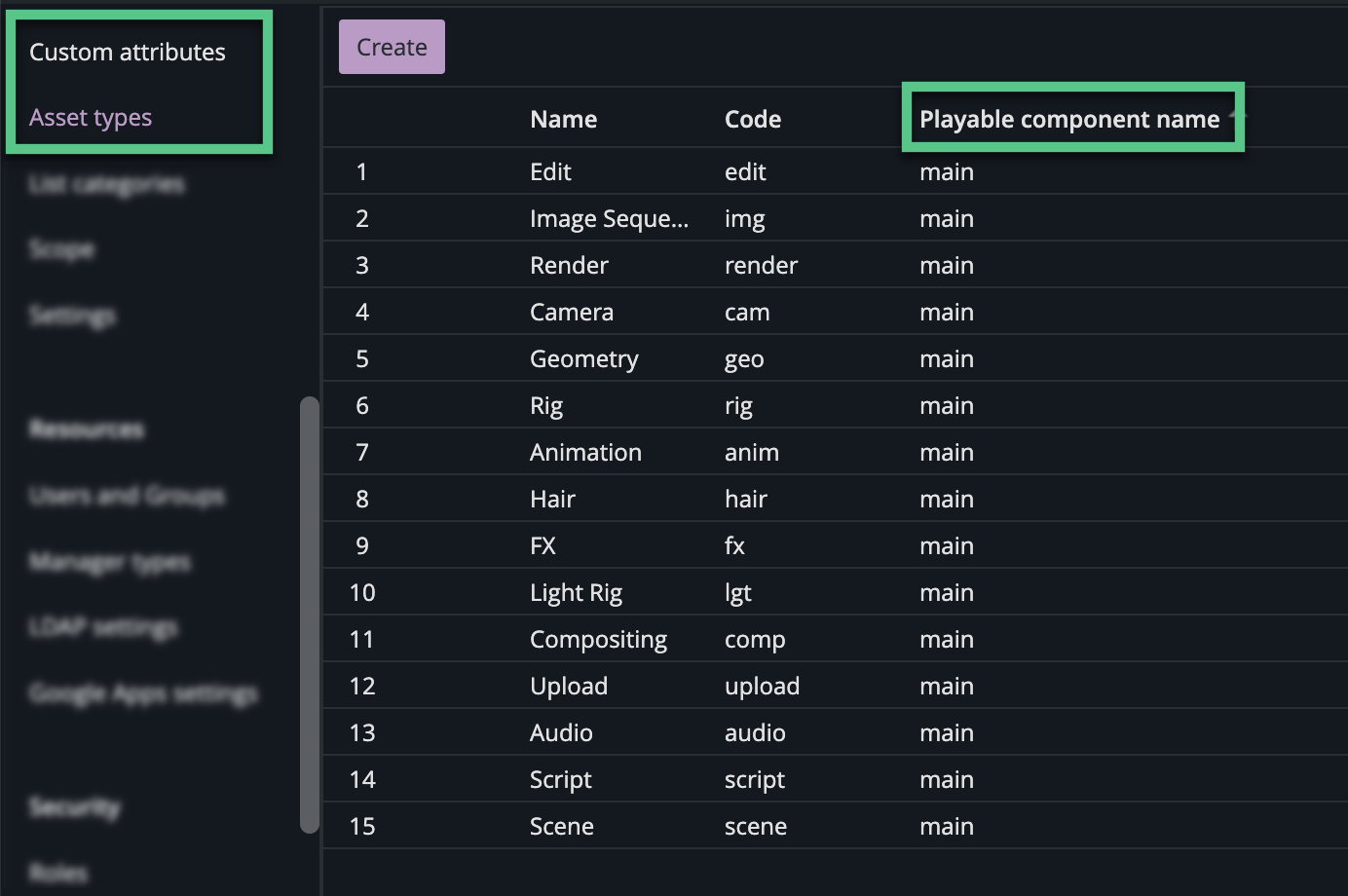Image resolution: width=1348 pixels, height=896 pixels.
Task: Open Google Apps settings
Action: coord(143,692)
